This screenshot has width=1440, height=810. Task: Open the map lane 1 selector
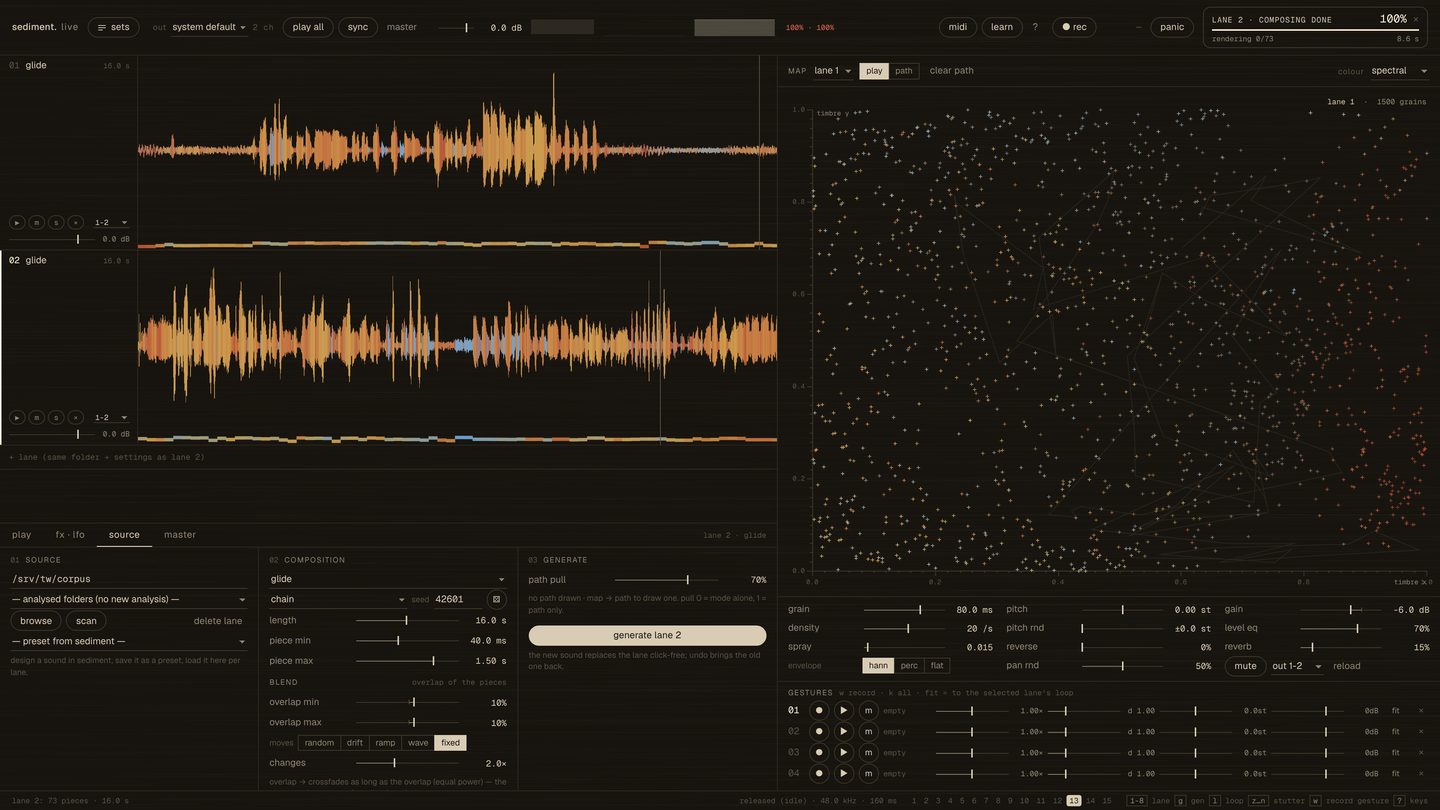point(833,71)
